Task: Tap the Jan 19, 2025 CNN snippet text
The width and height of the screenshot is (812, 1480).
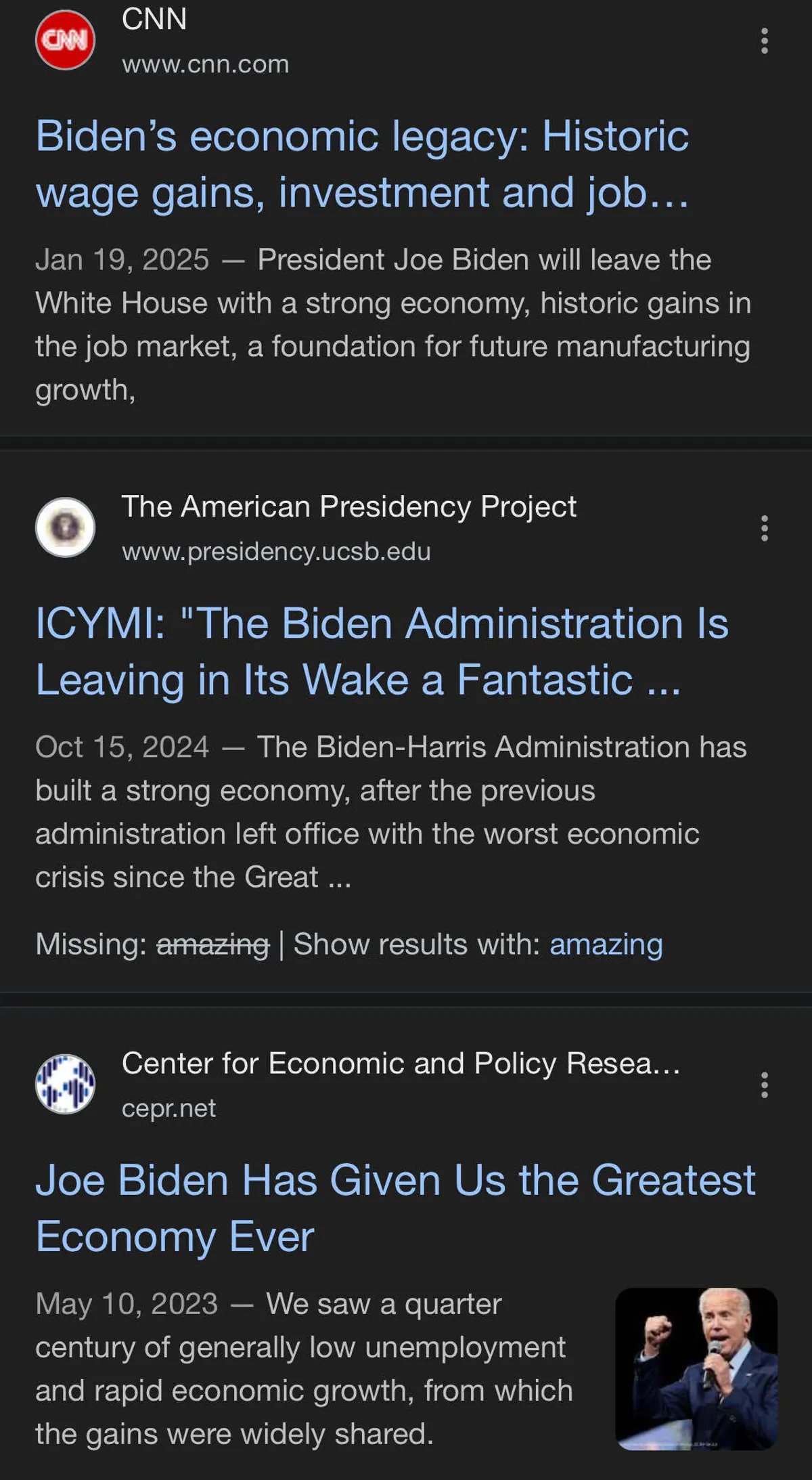Action: click(x=392, y=324)
